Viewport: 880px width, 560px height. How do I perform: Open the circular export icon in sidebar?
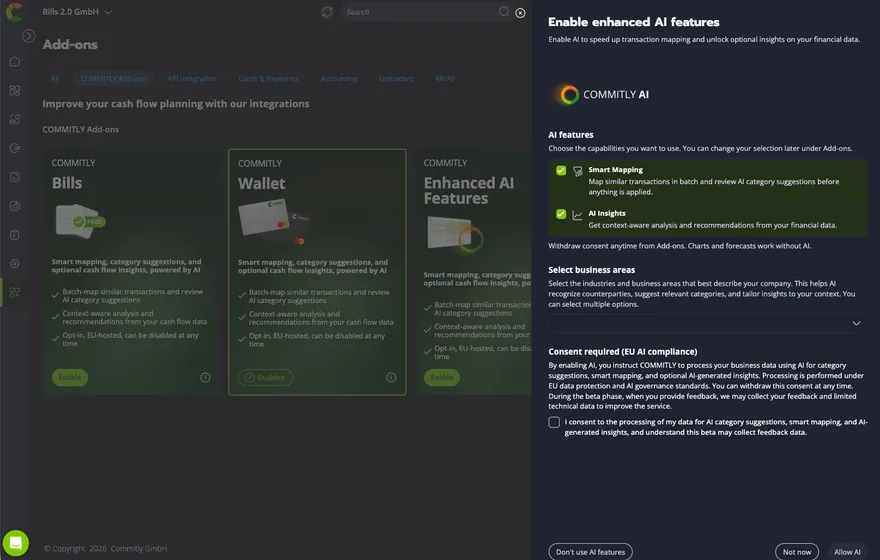coord(15,148)
